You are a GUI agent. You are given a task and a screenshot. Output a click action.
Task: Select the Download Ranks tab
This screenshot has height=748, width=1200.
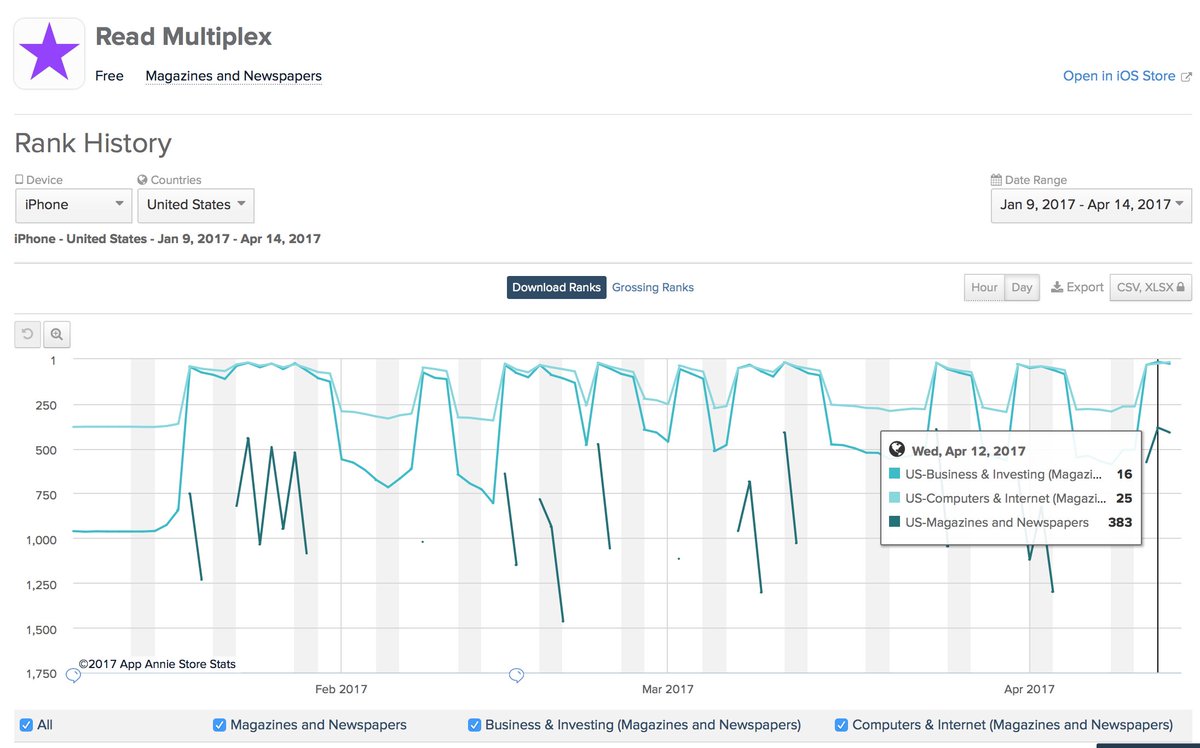point(556,288)
